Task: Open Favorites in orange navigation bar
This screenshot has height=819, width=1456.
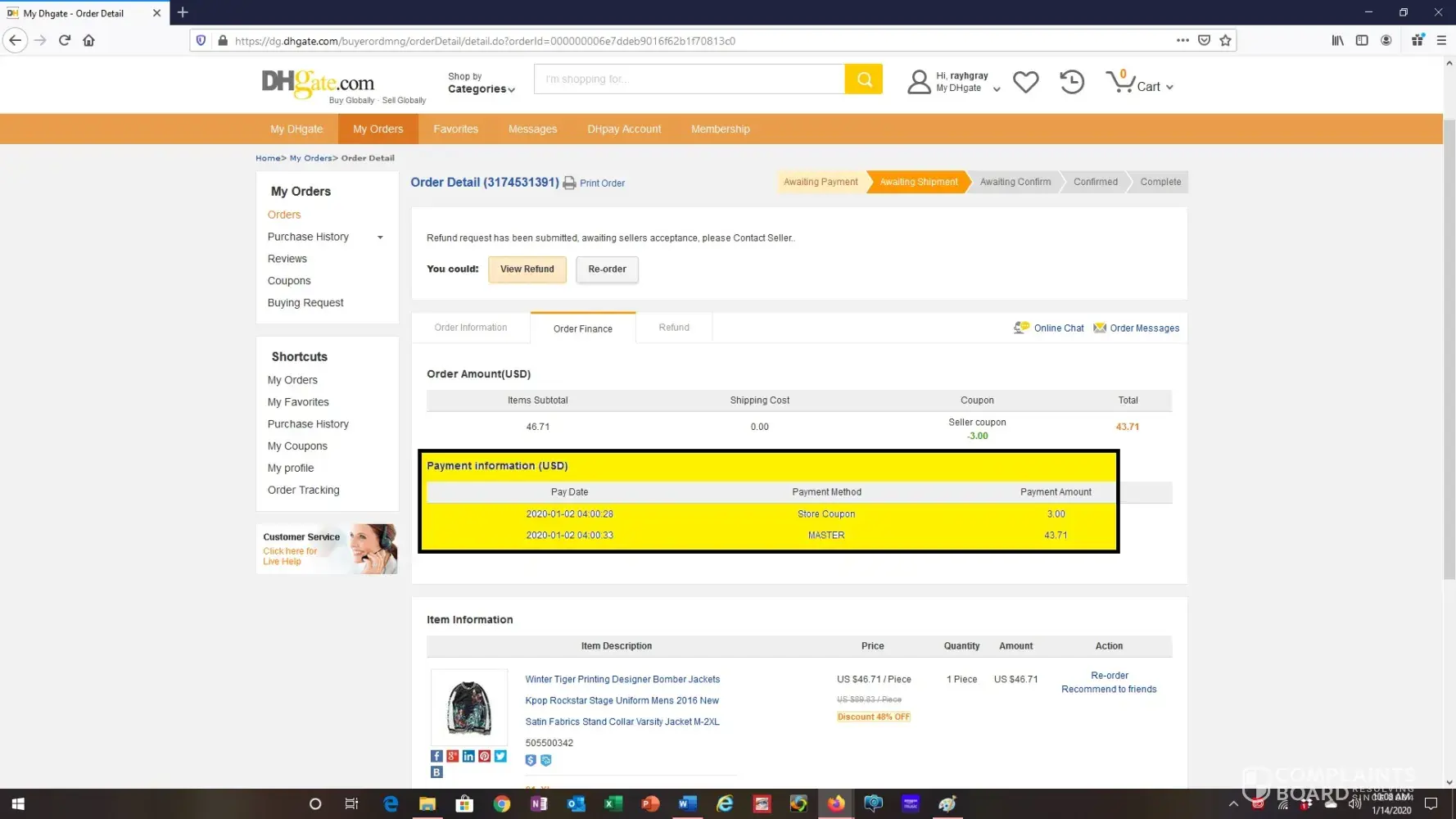Action: point(455,129)
